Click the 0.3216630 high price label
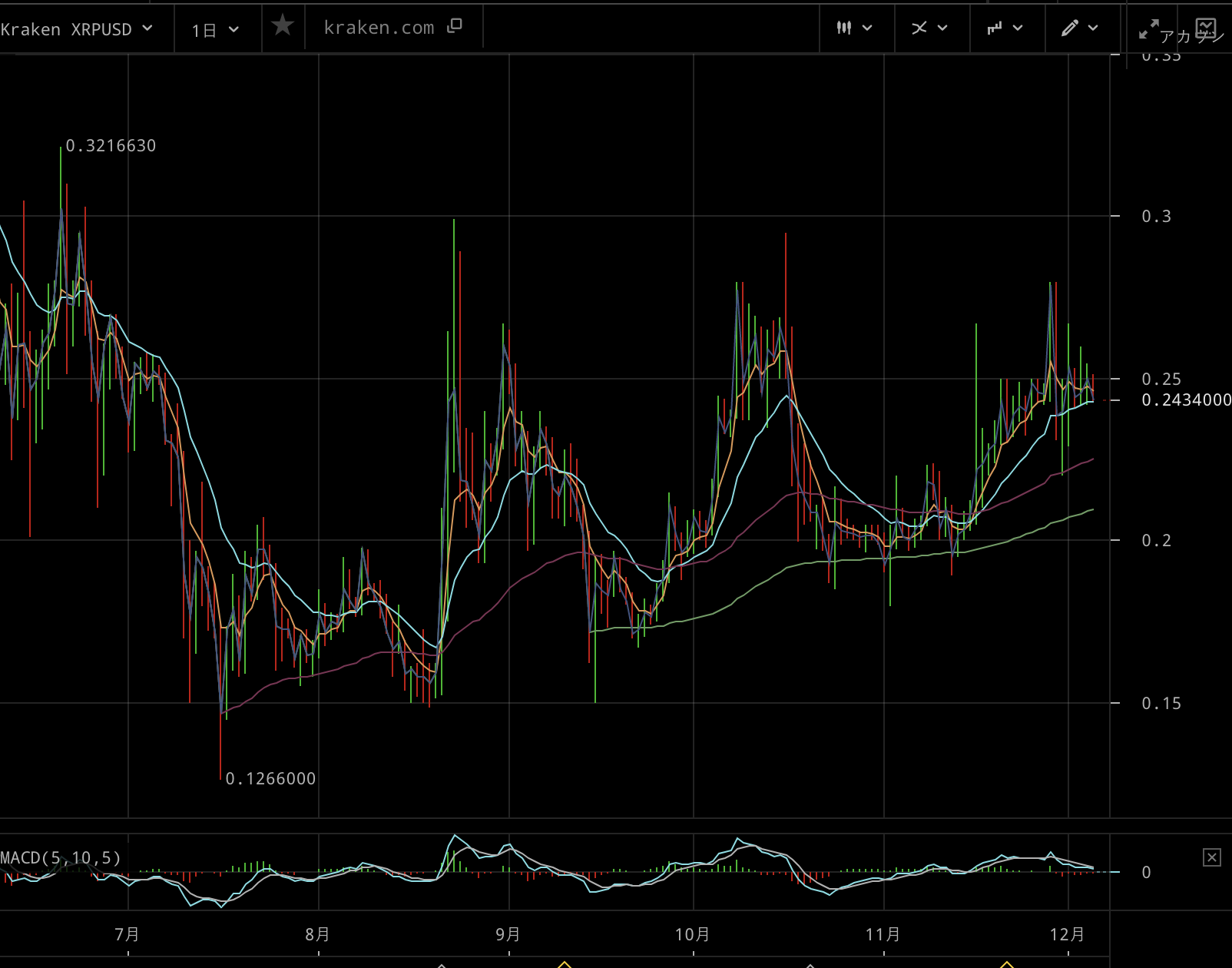This screenshot has width=1232, height=968. coord(111,146)
